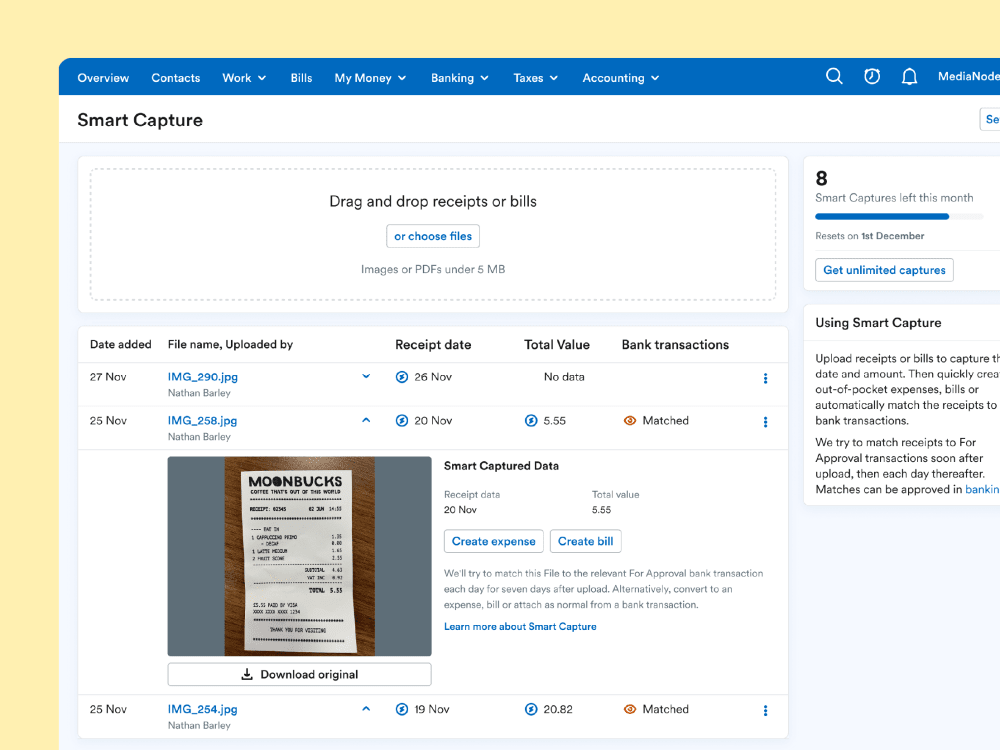The image size is (1000, 750).
Task: Click the Create expense button
Action: [x=493, y=541]
